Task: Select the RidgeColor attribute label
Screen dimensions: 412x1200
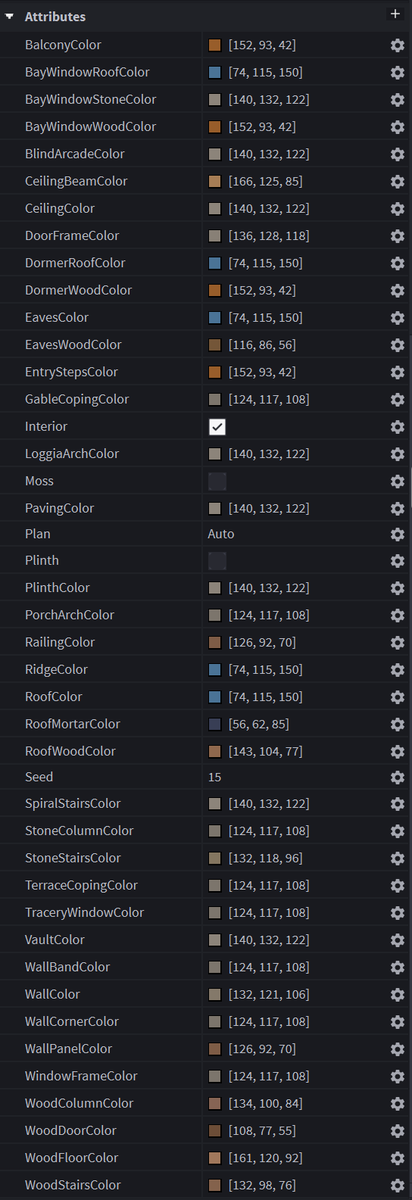Action: click(x=56, y=670)
